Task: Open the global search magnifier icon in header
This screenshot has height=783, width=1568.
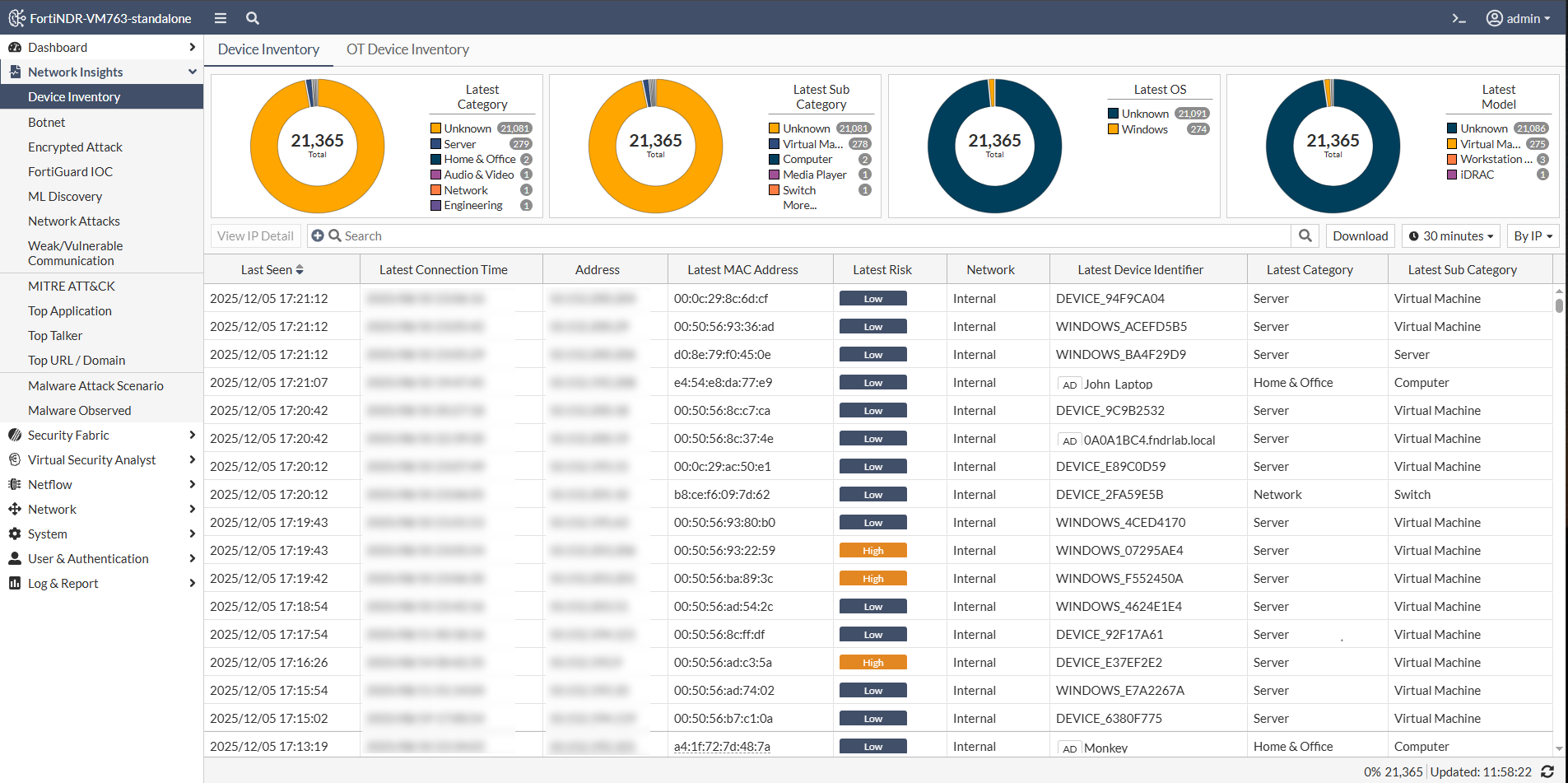Action: [253, 18]
